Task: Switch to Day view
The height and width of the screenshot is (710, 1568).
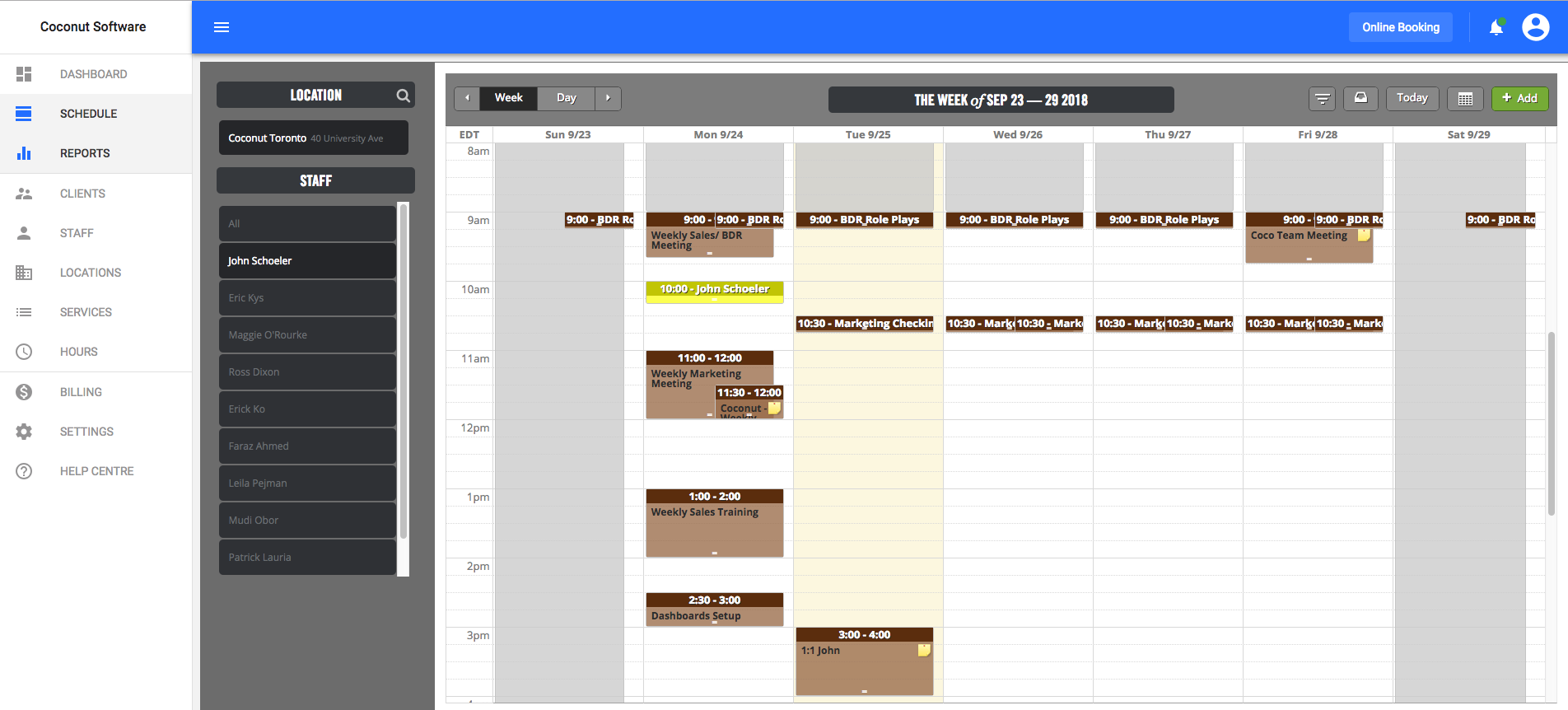Action: [566, 98]
